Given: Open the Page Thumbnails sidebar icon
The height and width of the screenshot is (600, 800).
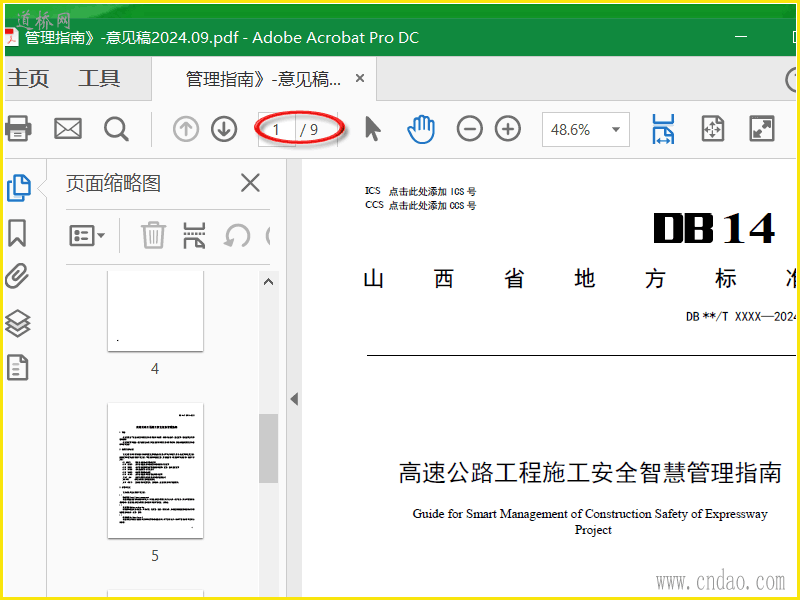Looking at the screenshot, I should pos(19,188).
